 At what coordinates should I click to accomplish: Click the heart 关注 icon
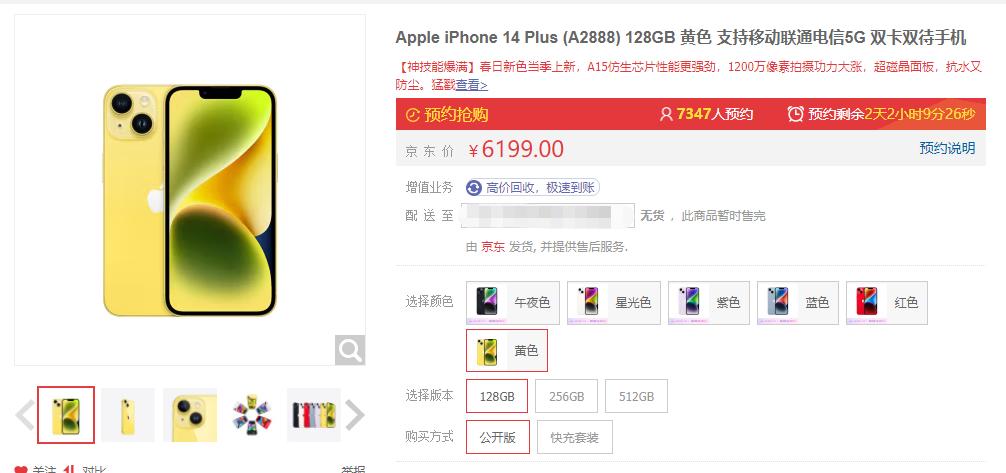pyautogui.click(x=21, y=470)
